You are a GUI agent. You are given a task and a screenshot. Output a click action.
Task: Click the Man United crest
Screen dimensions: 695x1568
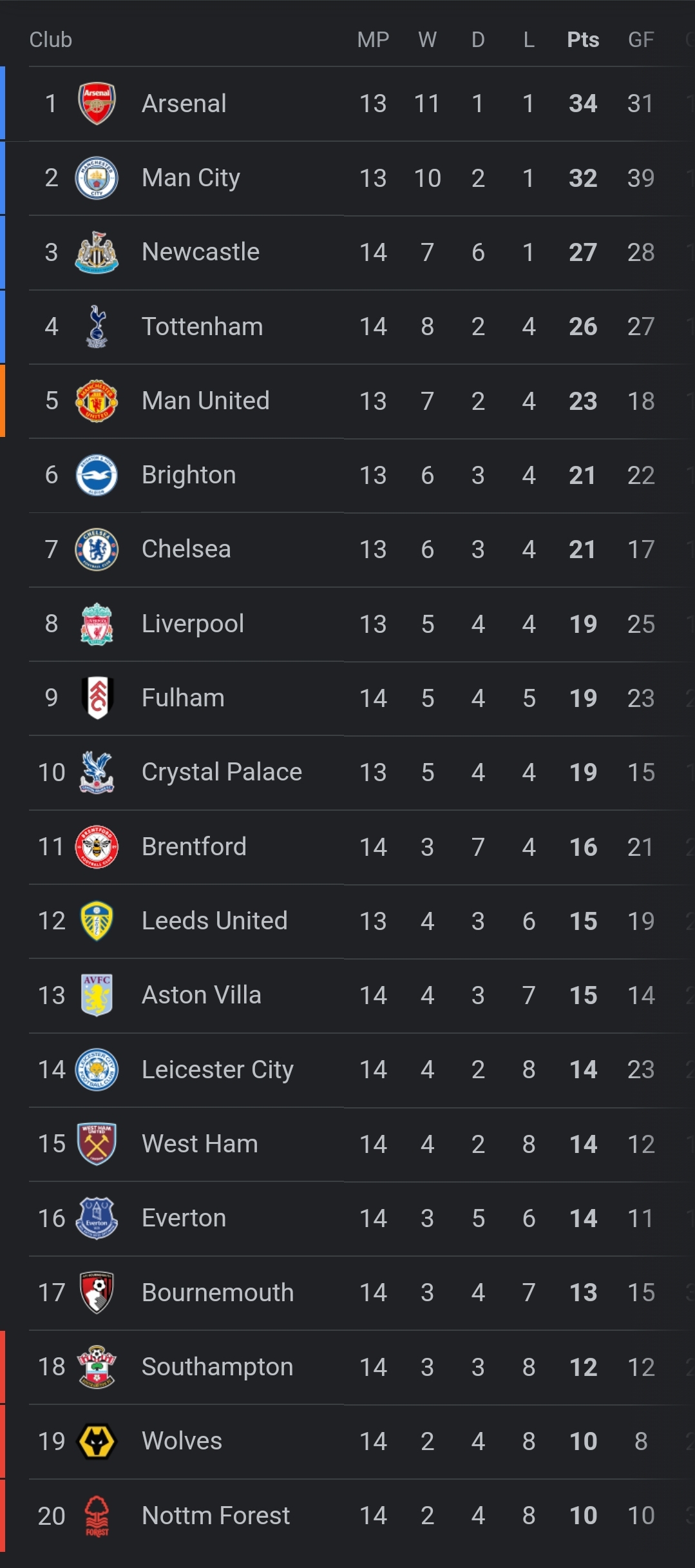(x=97, y=401)
